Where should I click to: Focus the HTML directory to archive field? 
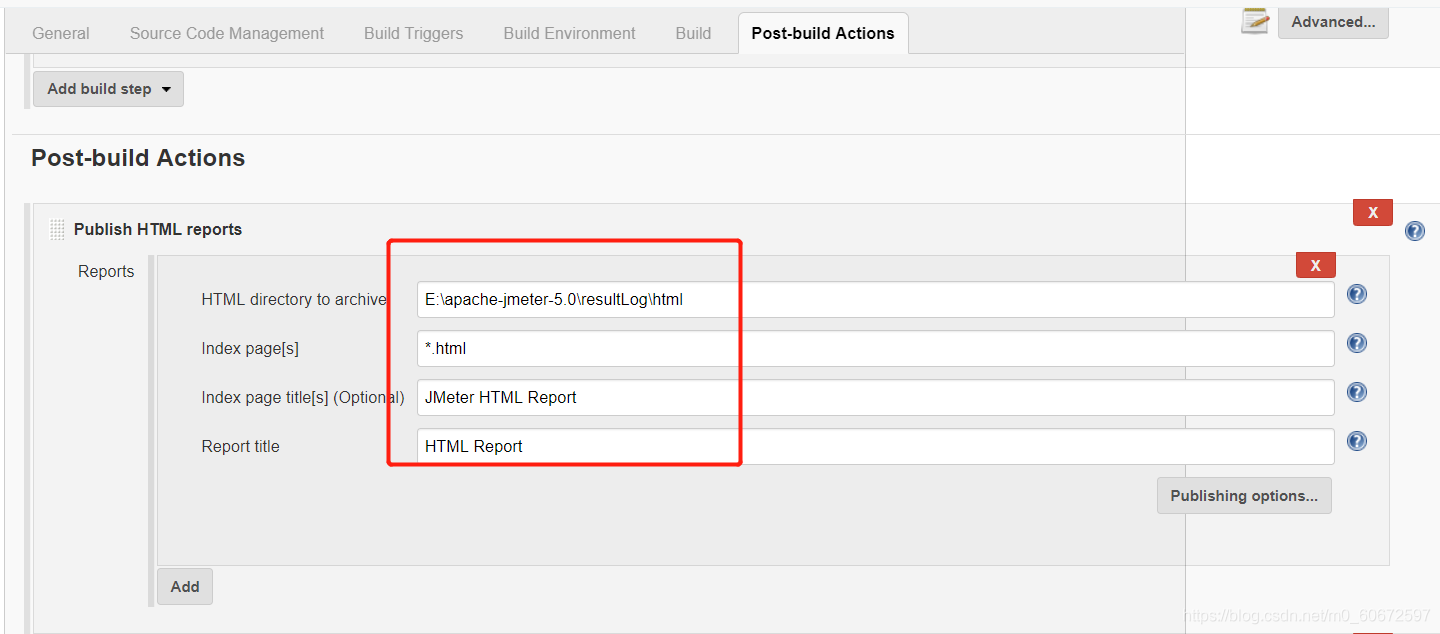(x=876, y=299)
